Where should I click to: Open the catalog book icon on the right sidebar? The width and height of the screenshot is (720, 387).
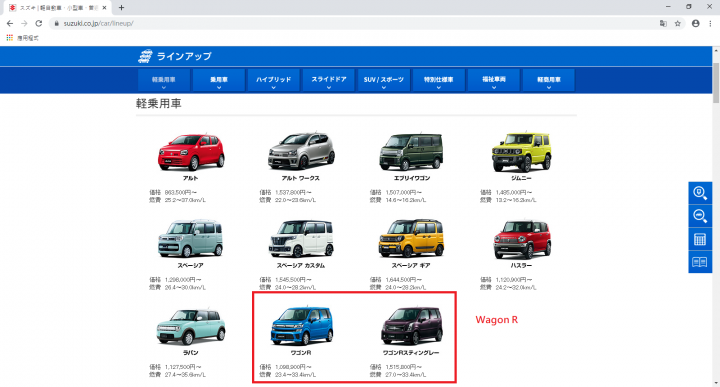click(699, 262)
